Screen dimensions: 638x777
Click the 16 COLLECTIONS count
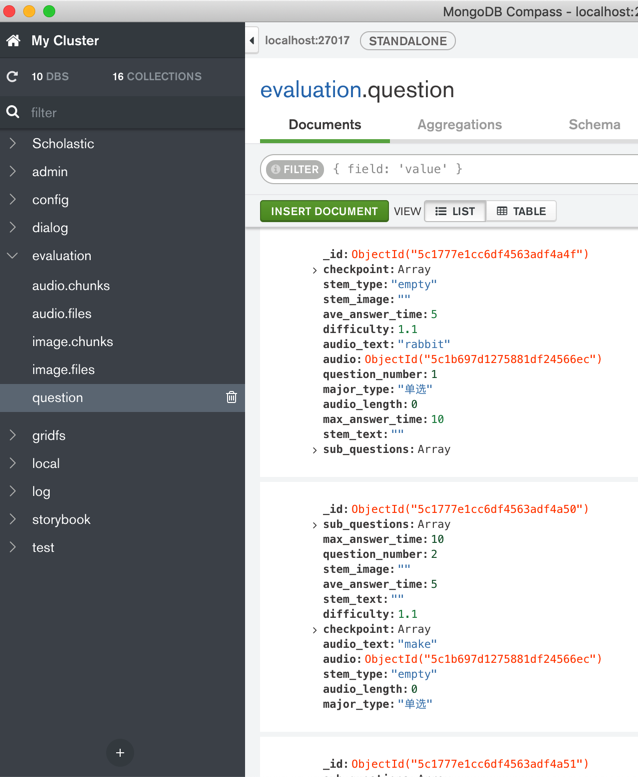tap(157, 76)
